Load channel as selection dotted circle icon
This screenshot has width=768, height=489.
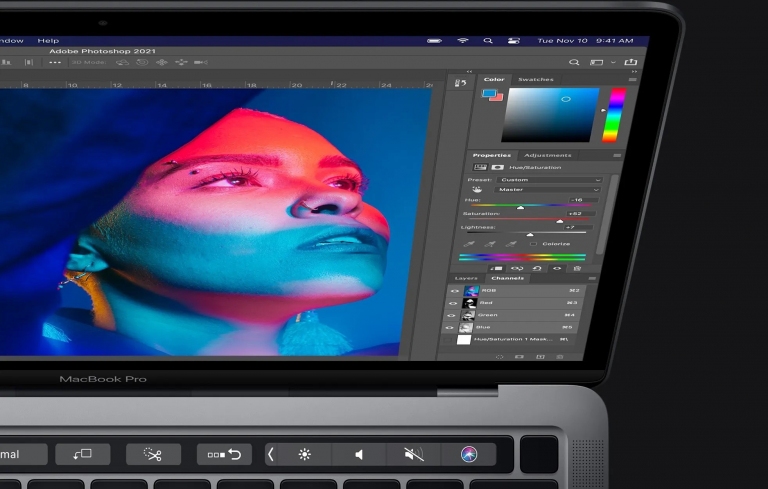(499, 357)
